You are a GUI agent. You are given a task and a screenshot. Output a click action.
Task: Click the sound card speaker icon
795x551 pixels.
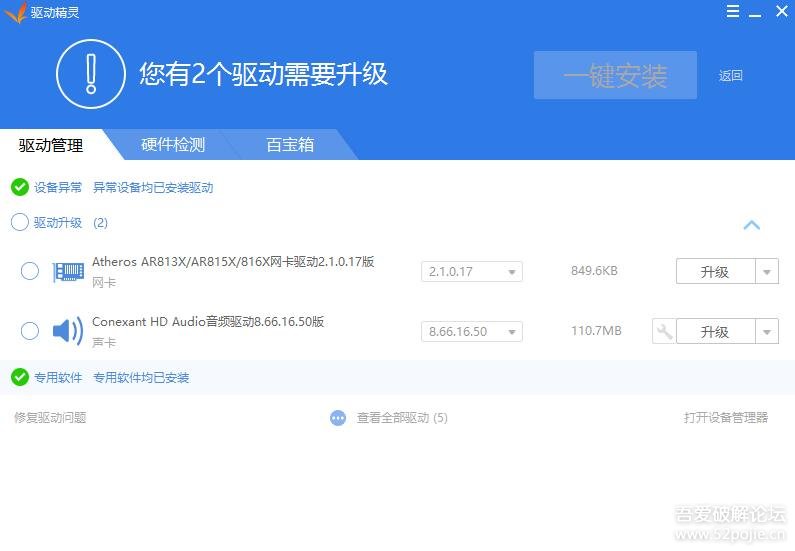68,331
